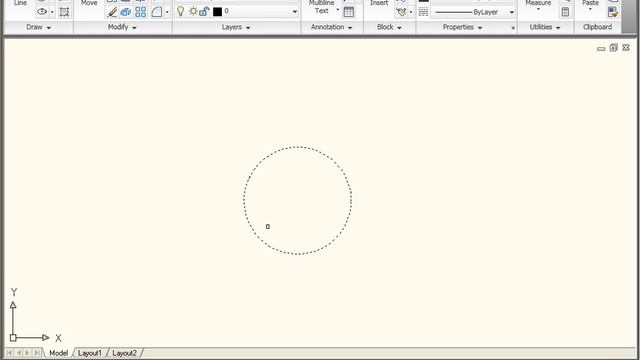Click the first-tab navigation arrow
Viewport: 640px width, 360px height.
pyautogui.click(x=9, y=353)
